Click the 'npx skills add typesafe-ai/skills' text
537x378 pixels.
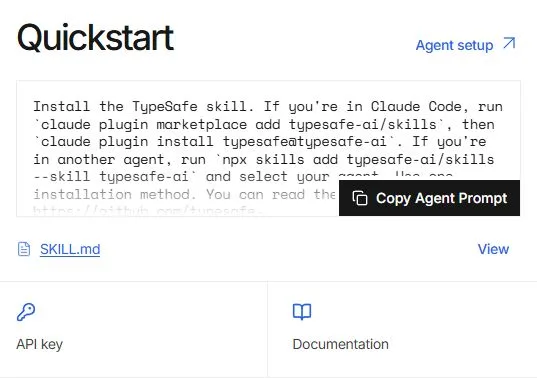[x=354, y=159]
